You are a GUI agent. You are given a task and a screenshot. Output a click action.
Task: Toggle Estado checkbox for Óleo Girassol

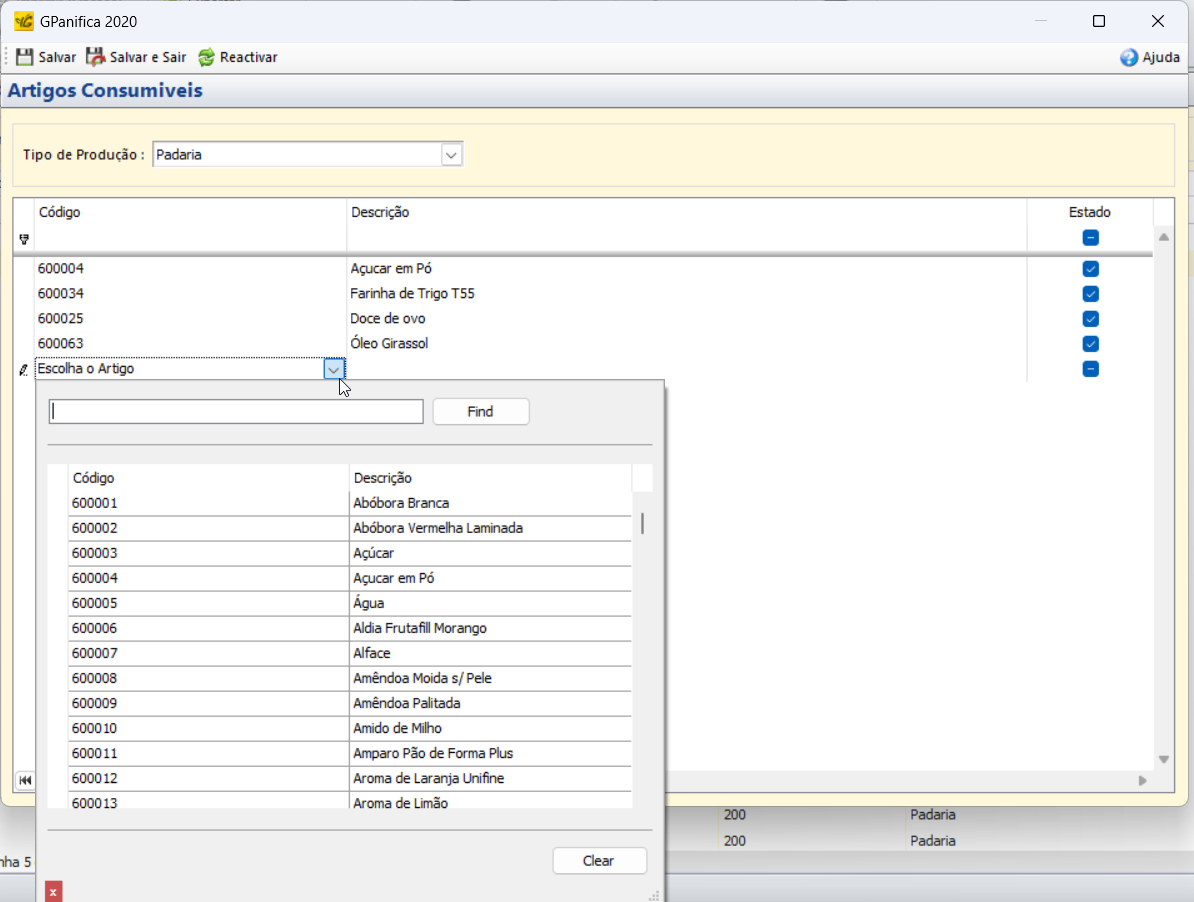click(x=1090, y=344)
